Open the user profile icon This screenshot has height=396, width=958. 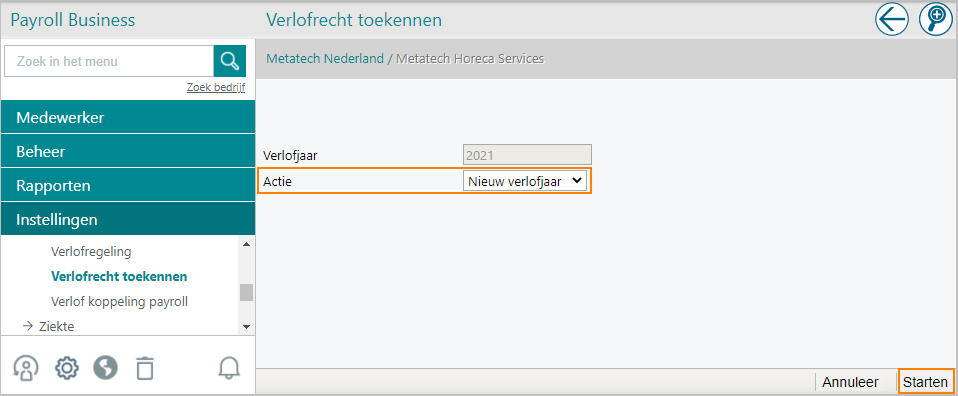[26, 368]
